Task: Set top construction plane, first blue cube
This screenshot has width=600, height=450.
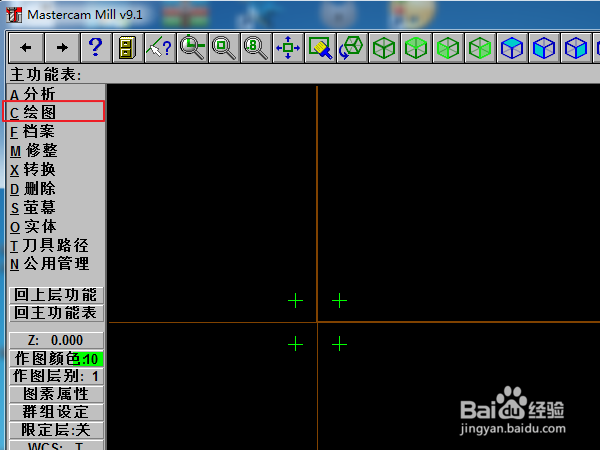Action: [x=512, y=48]
